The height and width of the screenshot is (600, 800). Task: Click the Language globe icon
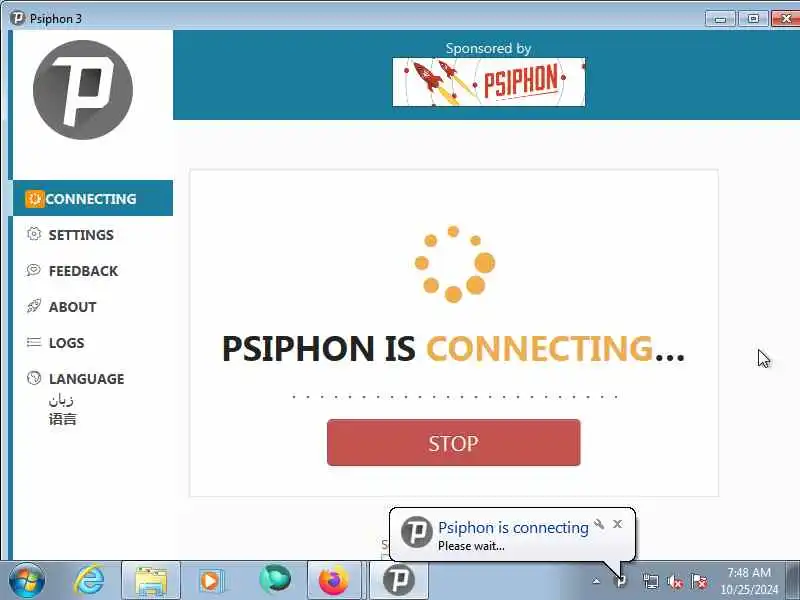[34, 378]
